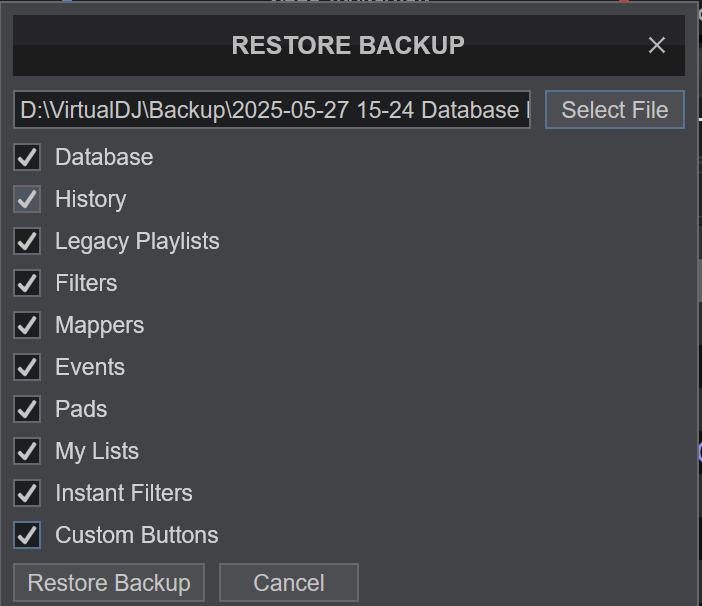Click the Restore Backup button
702x606 pixels.
click(x=109, y=582)
